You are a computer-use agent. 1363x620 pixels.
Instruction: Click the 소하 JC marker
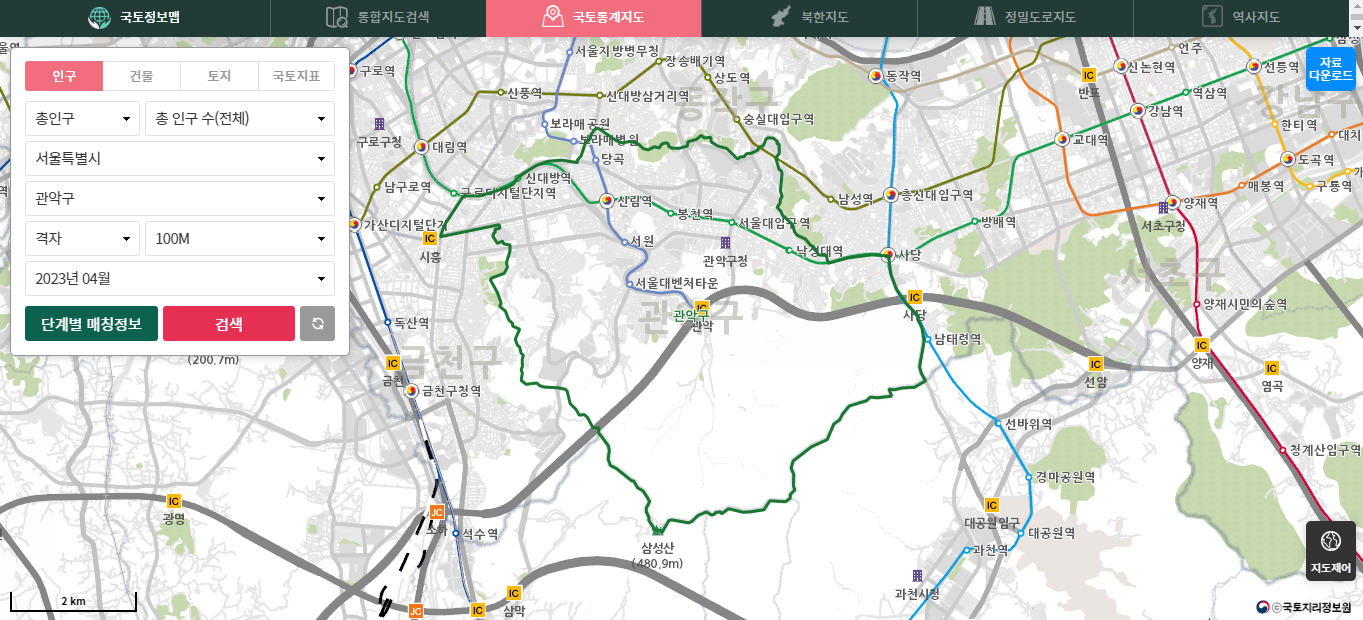coord(436,512)
